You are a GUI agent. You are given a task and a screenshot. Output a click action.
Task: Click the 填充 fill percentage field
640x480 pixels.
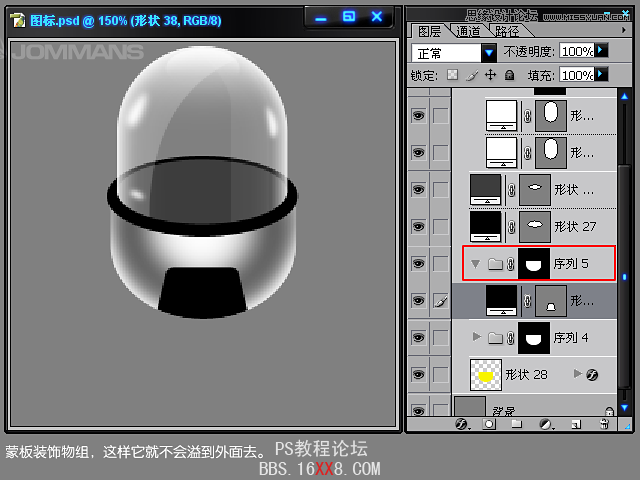pyautogui.click(x=576, y=75)
